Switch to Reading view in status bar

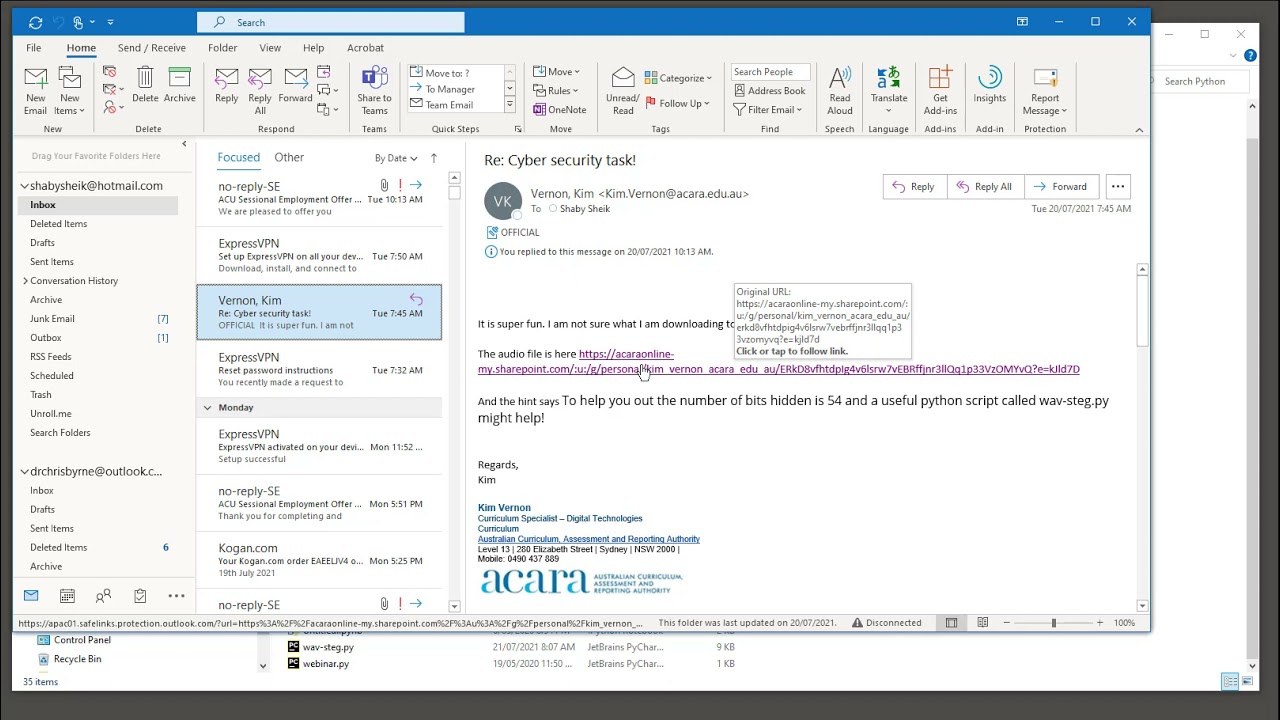coord(982,623)
